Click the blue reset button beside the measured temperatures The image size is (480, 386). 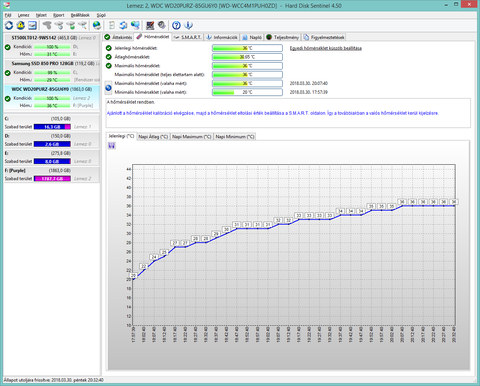[x=108, y=88]
